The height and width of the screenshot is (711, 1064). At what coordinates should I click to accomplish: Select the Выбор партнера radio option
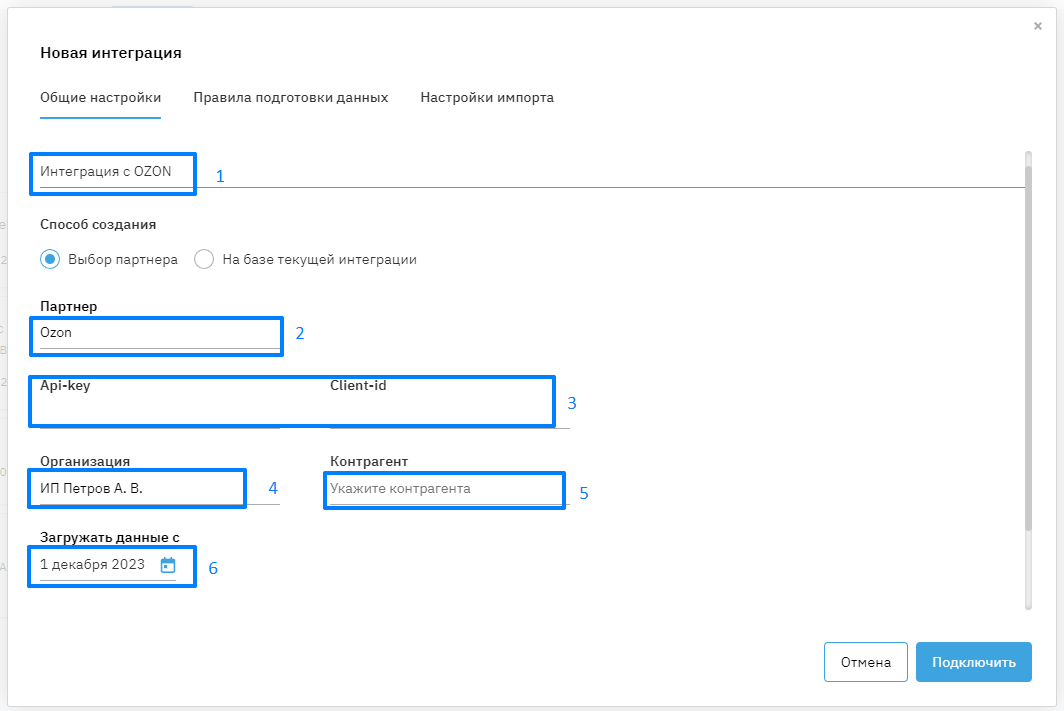point(51,259)
